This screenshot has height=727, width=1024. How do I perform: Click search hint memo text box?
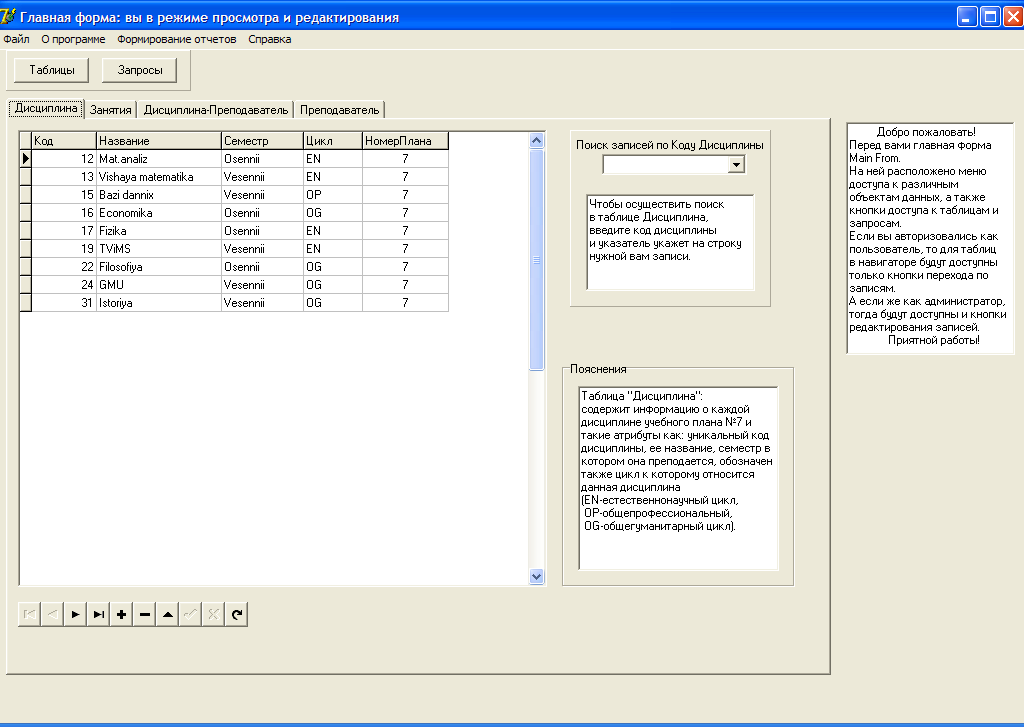coord(671,242)
